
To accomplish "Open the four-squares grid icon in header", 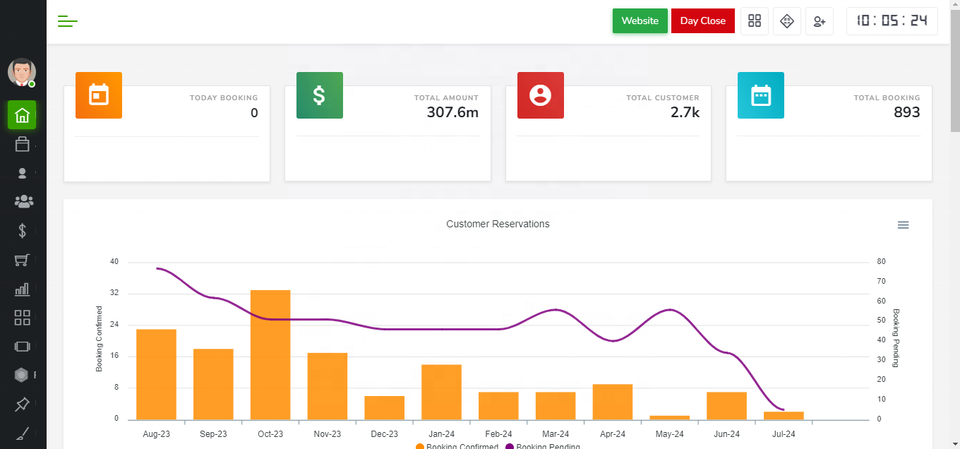I will [x=755, y=21].
